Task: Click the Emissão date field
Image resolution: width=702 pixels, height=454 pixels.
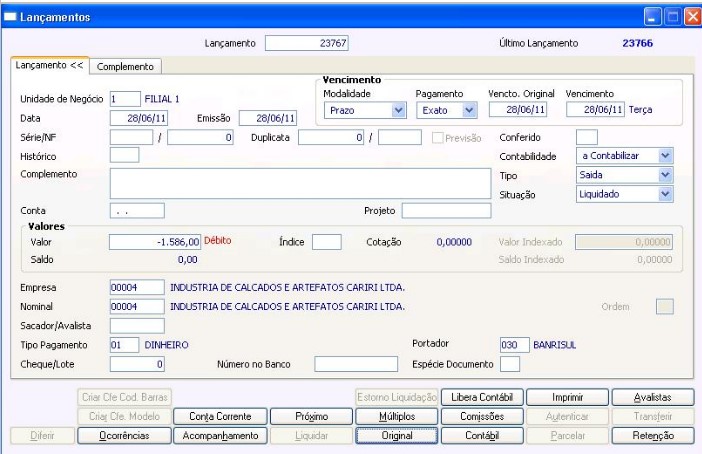Action: click(268, 118)
